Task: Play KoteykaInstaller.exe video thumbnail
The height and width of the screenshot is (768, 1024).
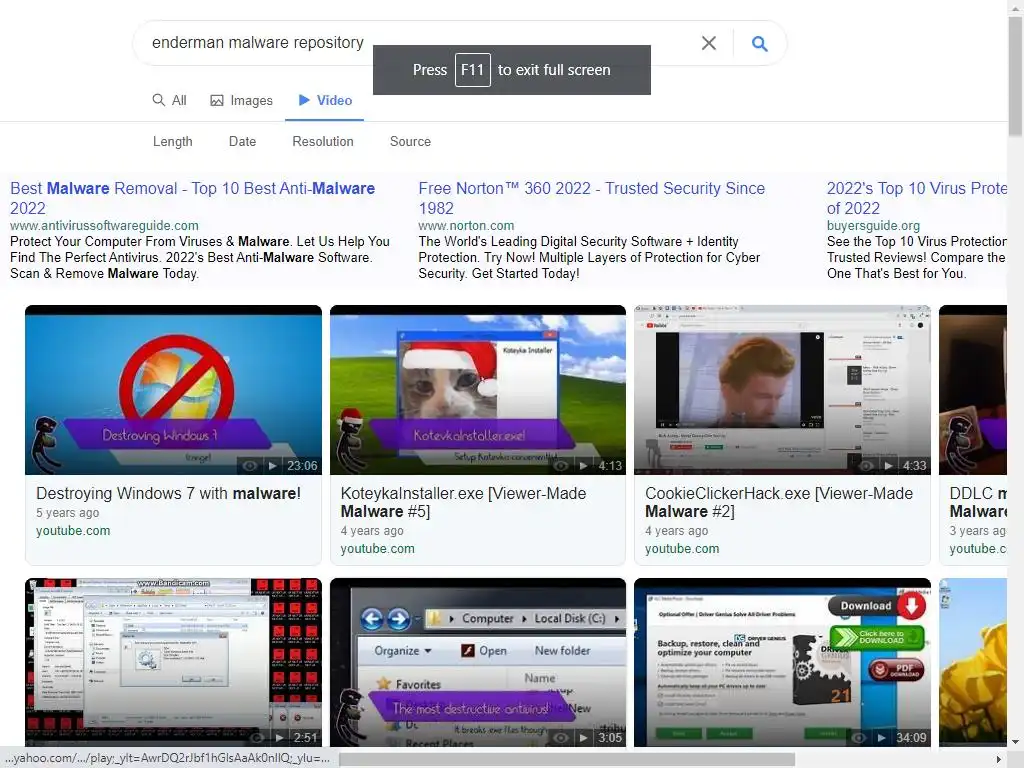Action: (x=478, y=390)
